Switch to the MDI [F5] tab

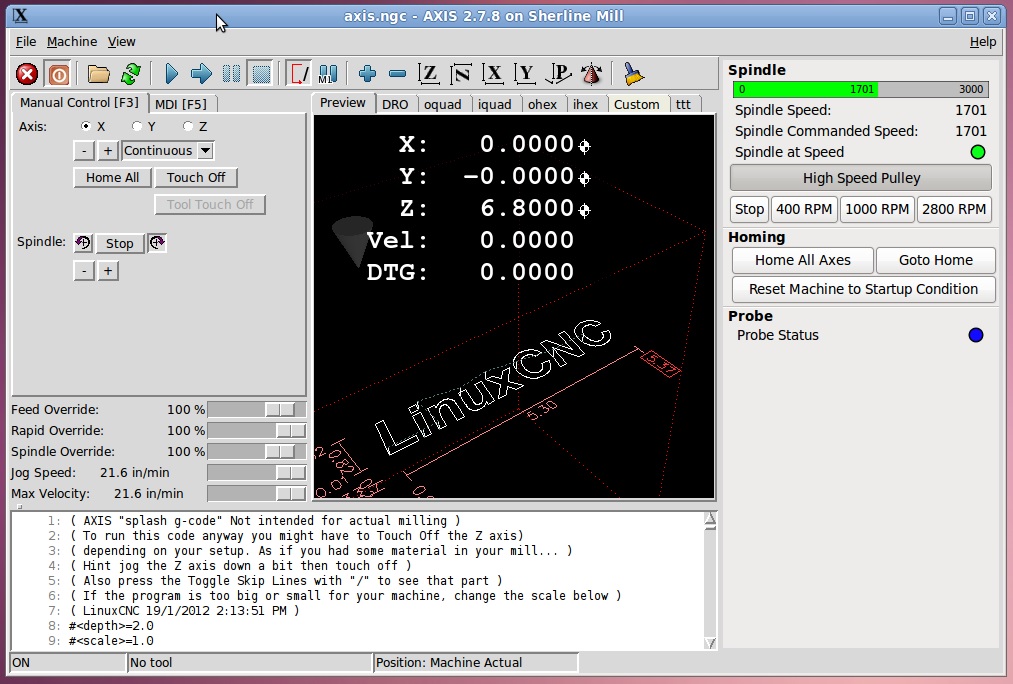(181, 104)
